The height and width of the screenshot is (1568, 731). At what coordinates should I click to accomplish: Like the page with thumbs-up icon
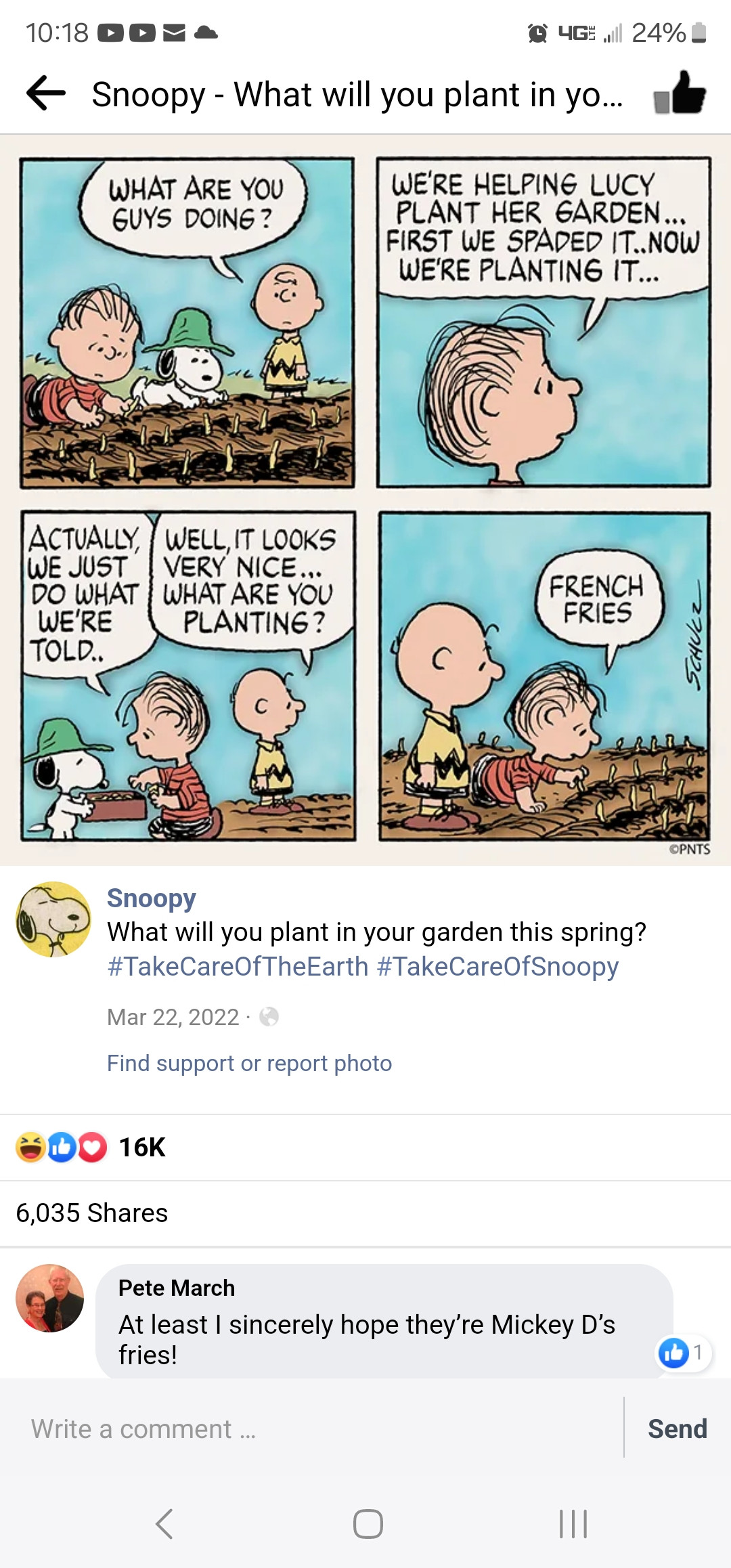680,93
